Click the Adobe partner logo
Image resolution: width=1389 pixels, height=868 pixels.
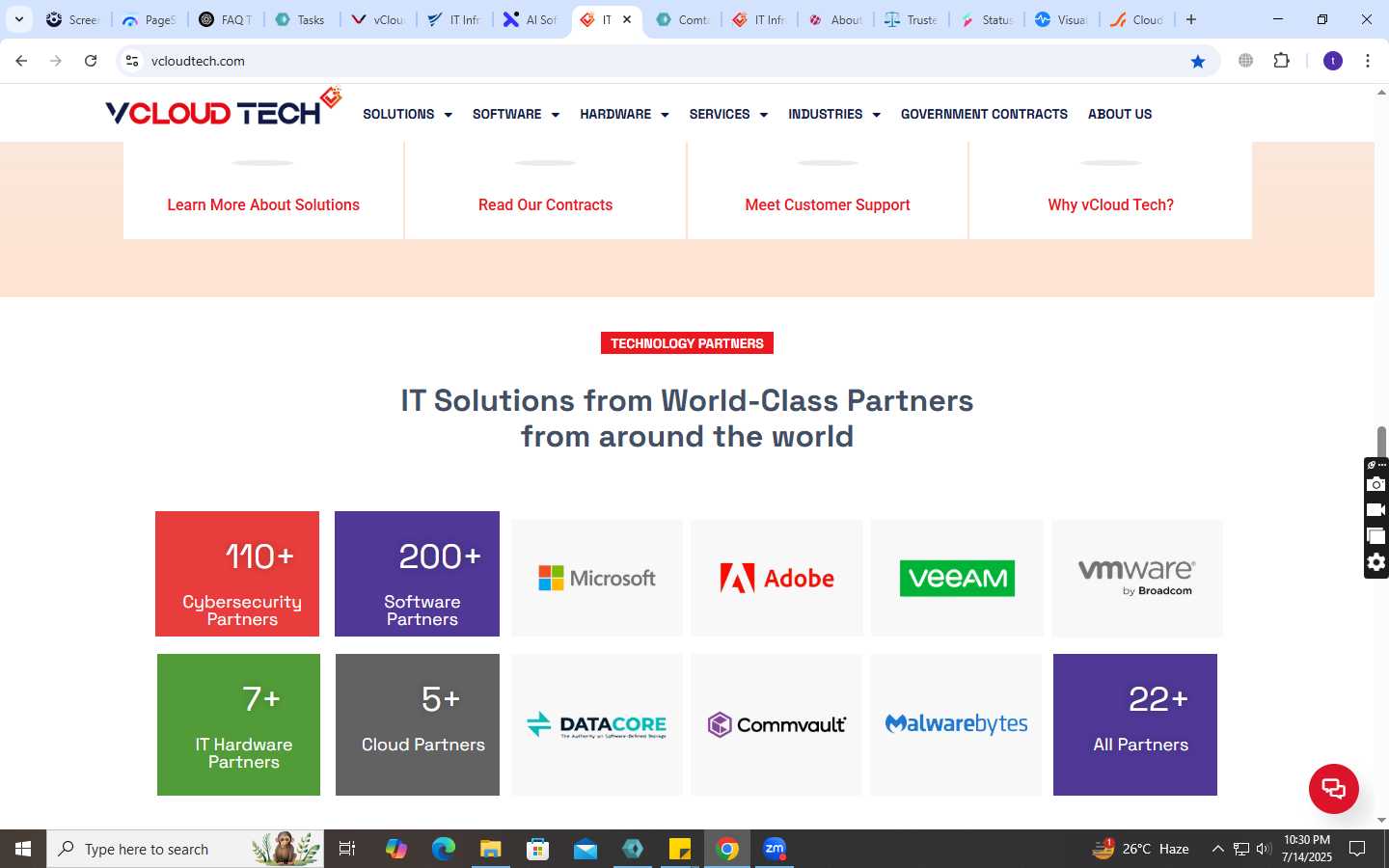click(x=776, y=578)
